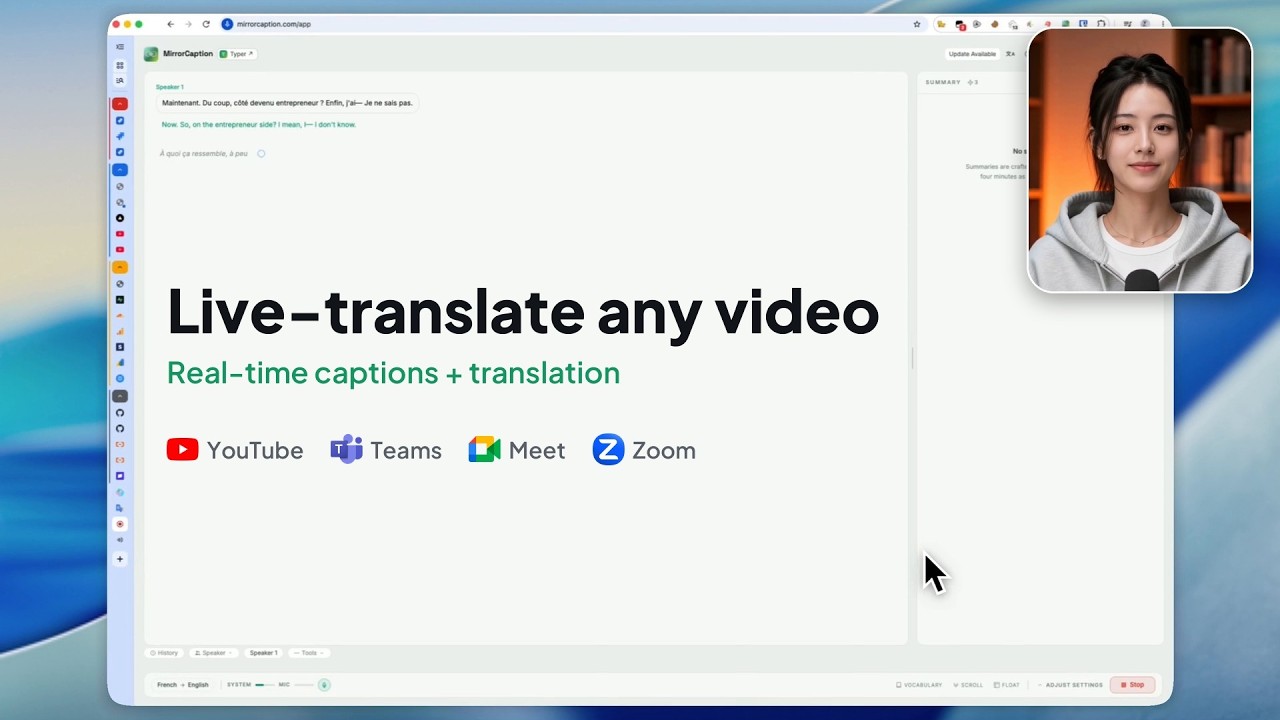Toggle the Float caption window
The image size is (1280, 720).
pyautogui.click(x=1007, y=685)
